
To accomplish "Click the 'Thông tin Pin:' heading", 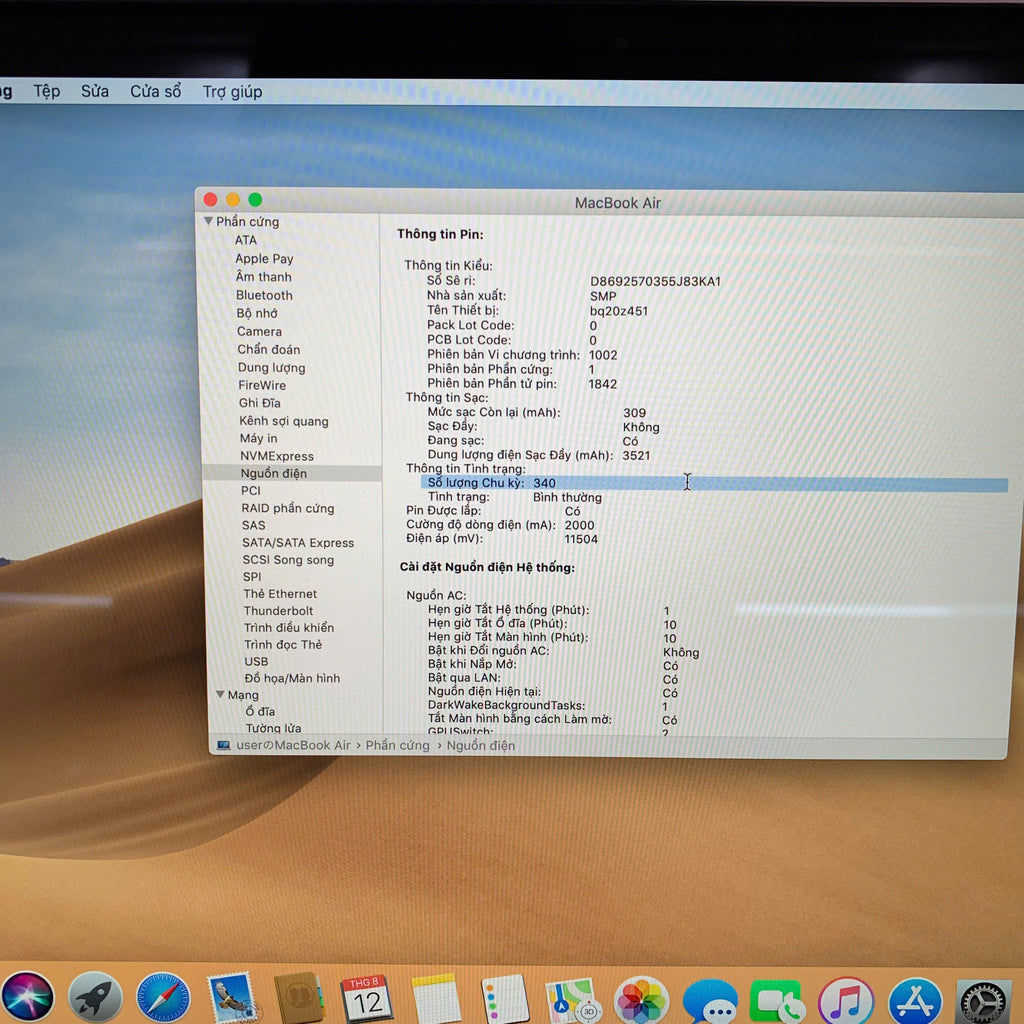I will 440,234.
